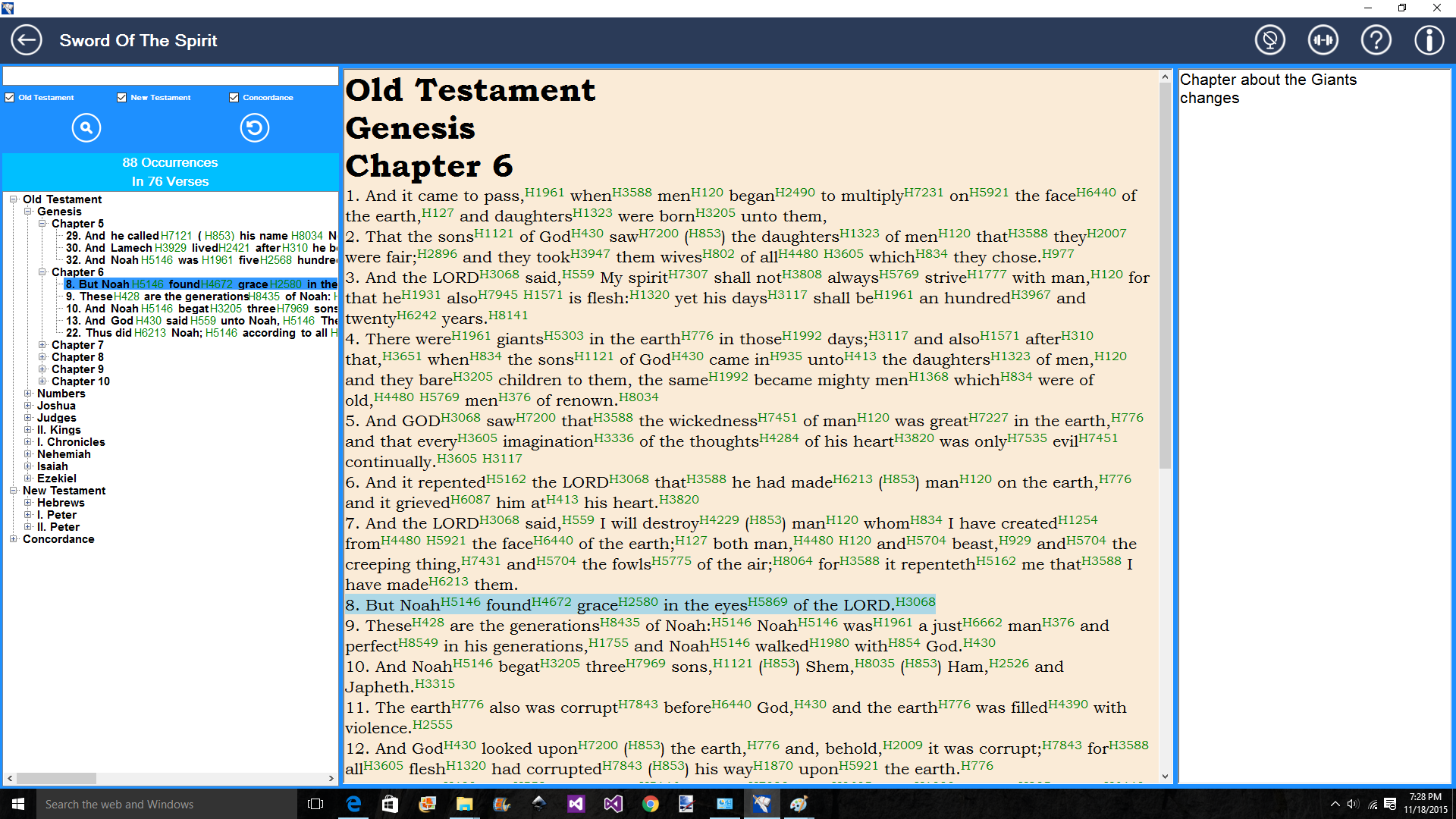
Task: Select Hebrews in the results tree
Action: [61, 503]
